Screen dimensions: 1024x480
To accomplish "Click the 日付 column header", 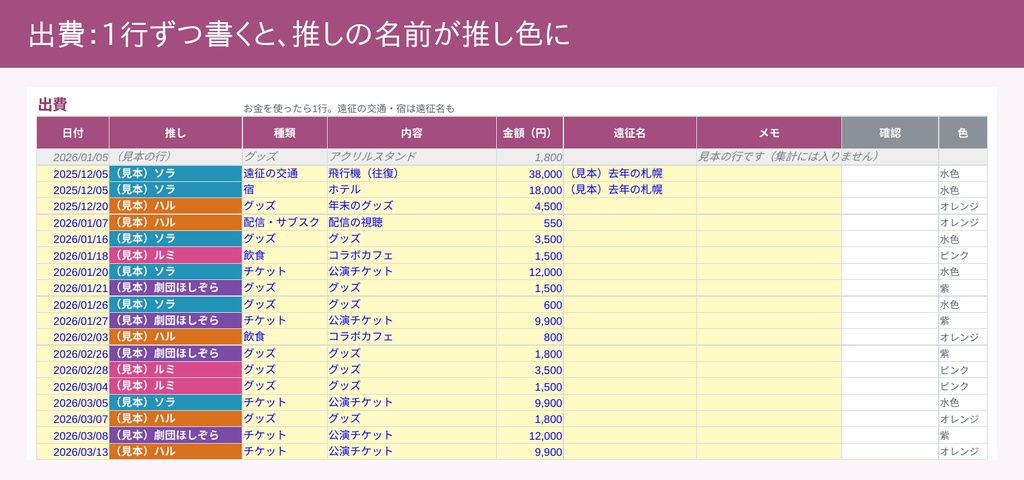I will (x=73, y=133).
